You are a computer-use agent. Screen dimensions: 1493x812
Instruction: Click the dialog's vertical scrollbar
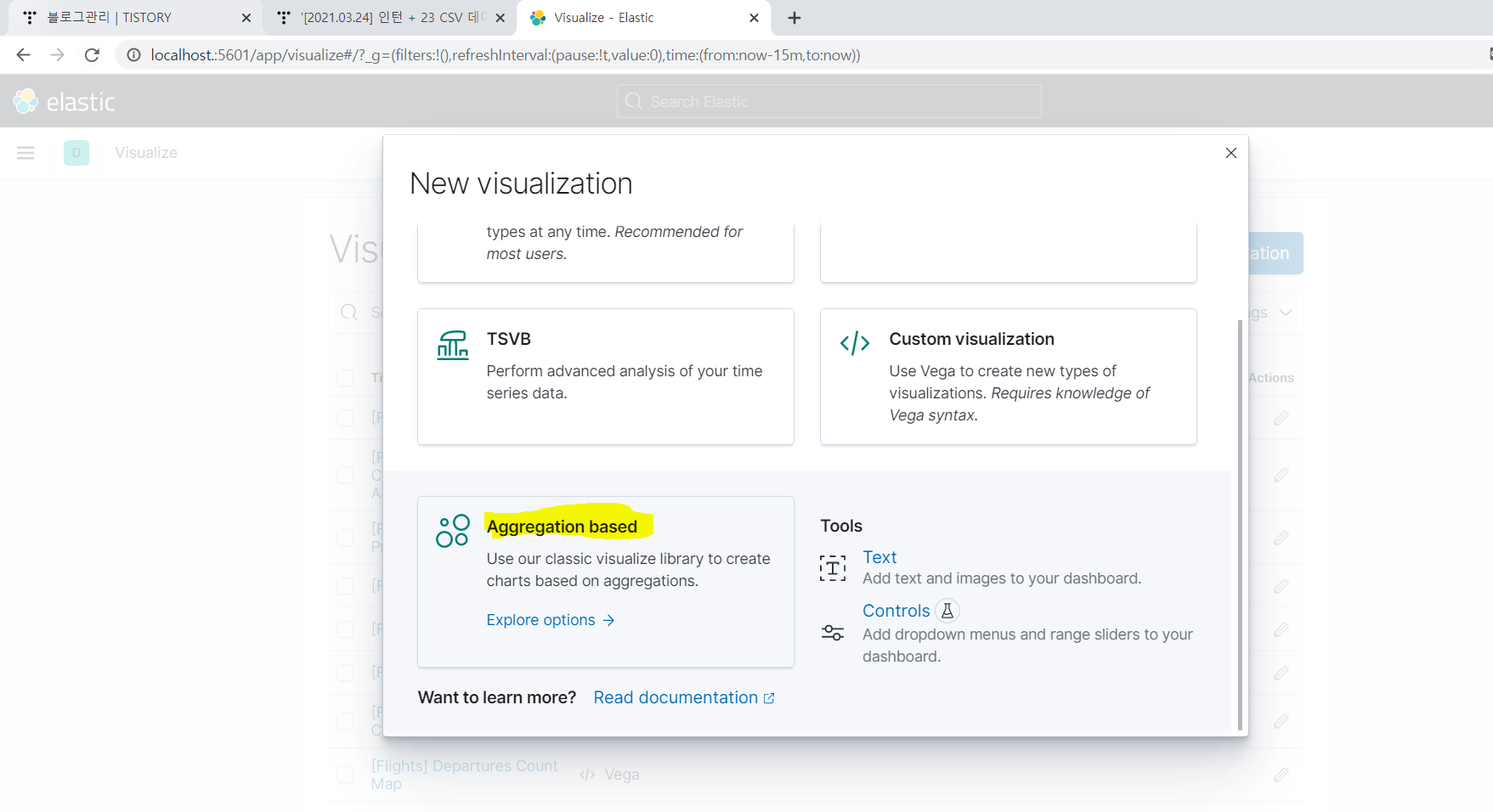(x=1240, y=524)
